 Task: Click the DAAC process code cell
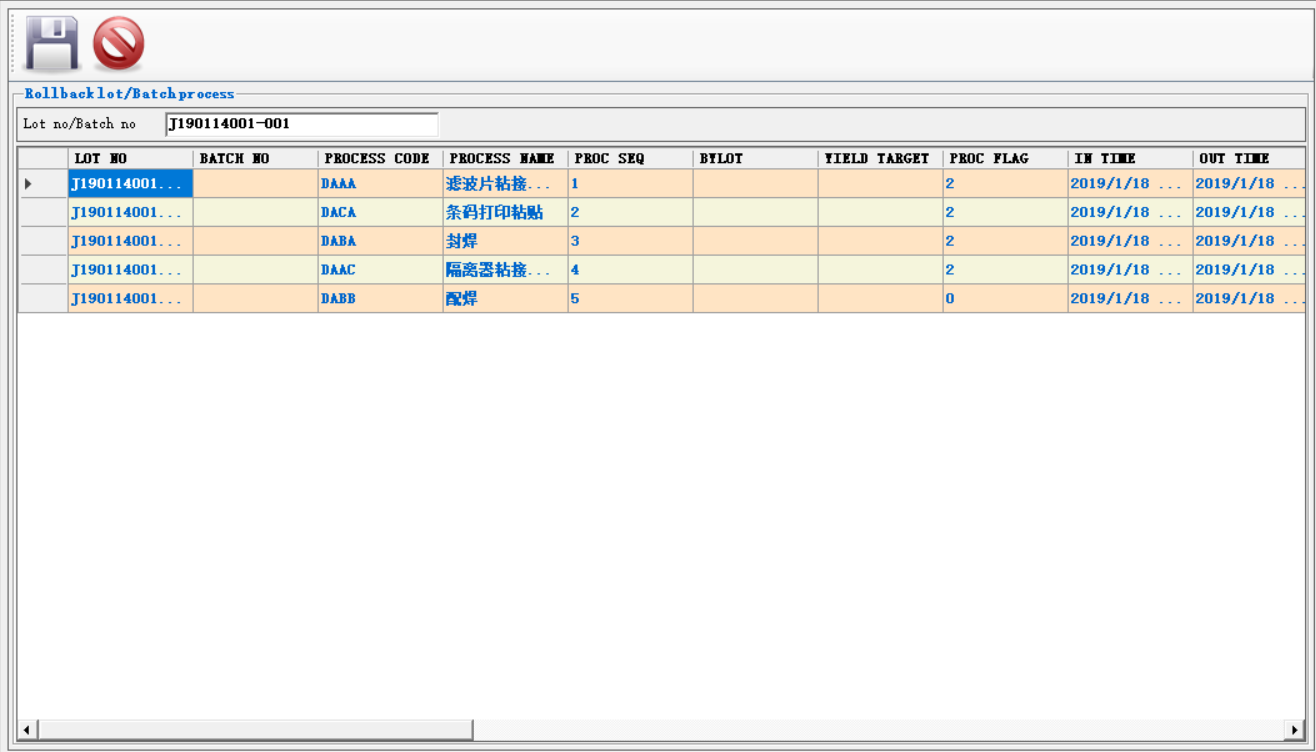[380, 270]
